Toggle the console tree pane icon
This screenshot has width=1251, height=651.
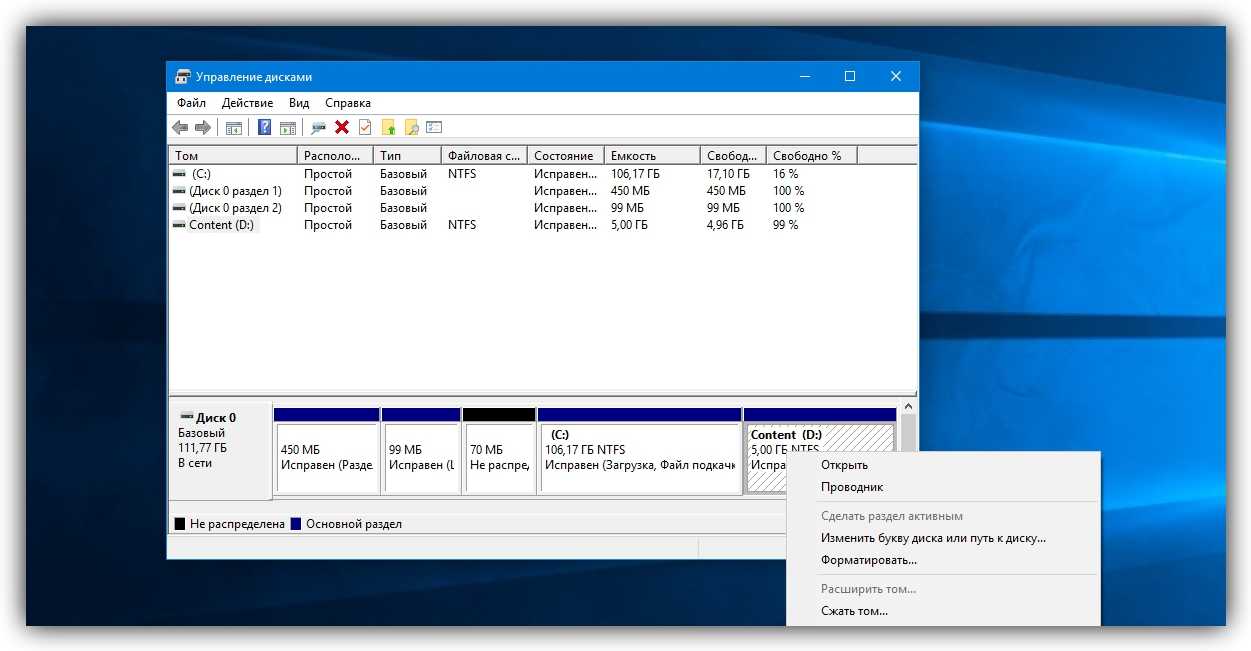click(x=234, y=127)
